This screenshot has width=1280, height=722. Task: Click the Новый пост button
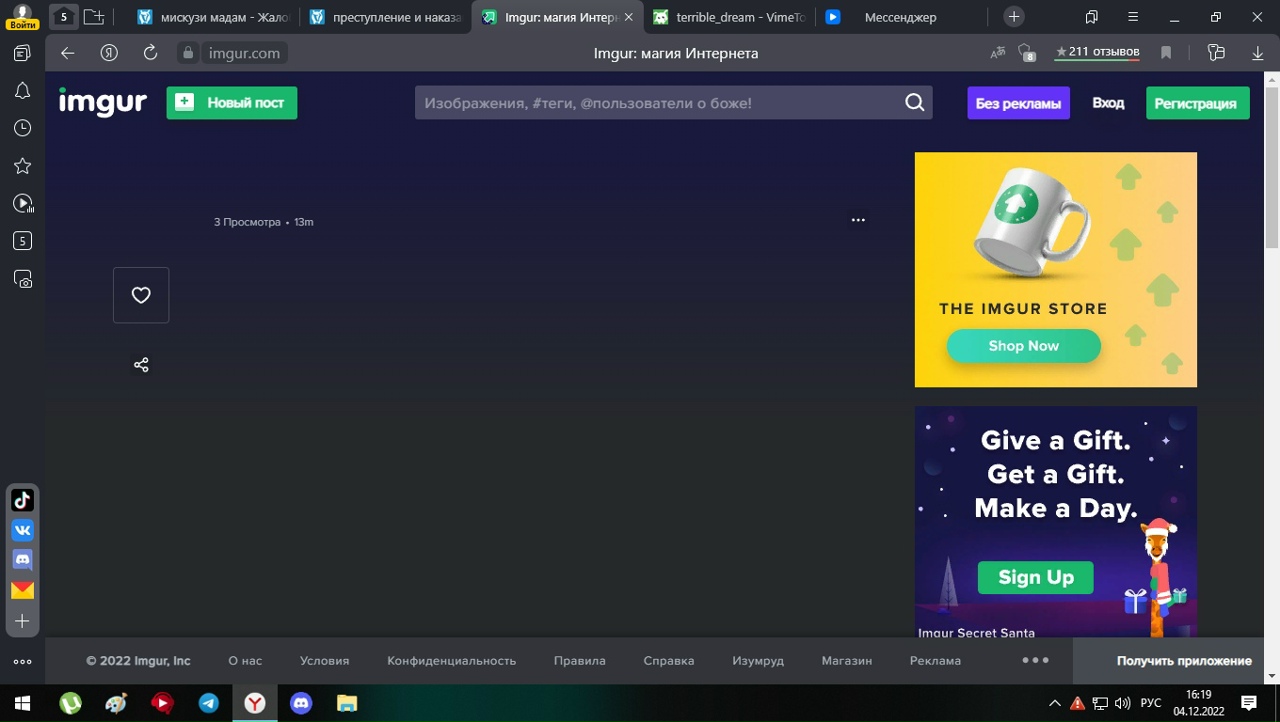(x=232, y=103)
